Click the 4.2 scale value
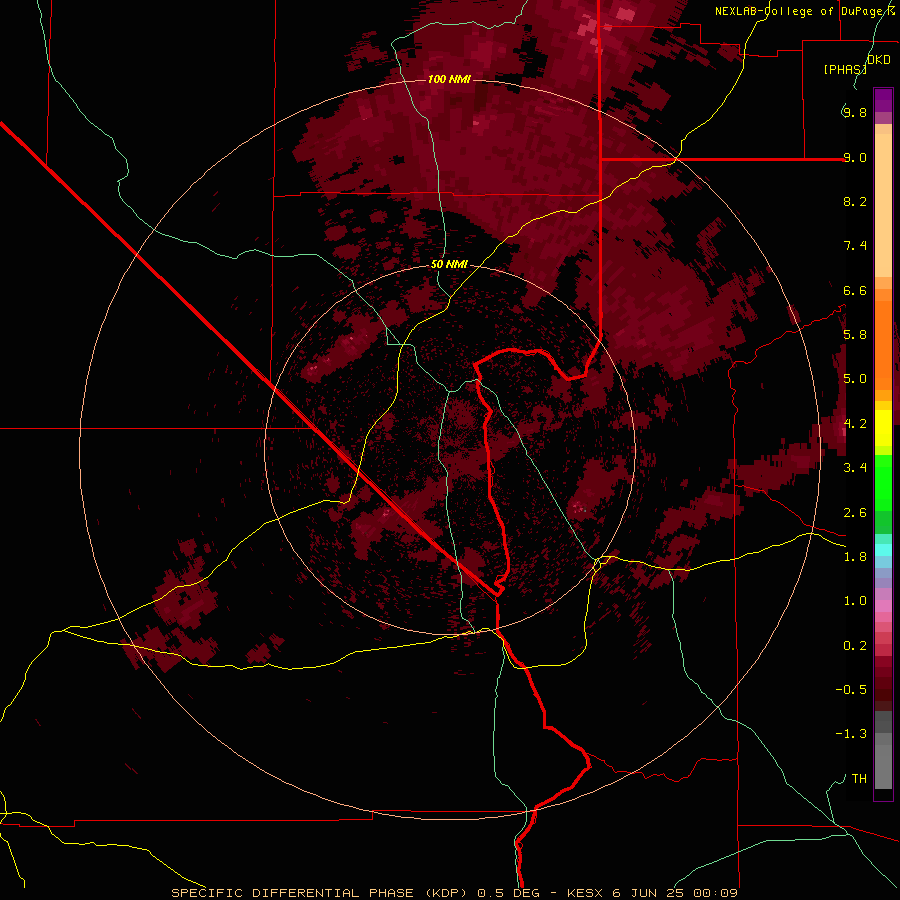Image resolution: width=900 pixels, height=900 pixels. click(855, 424)
